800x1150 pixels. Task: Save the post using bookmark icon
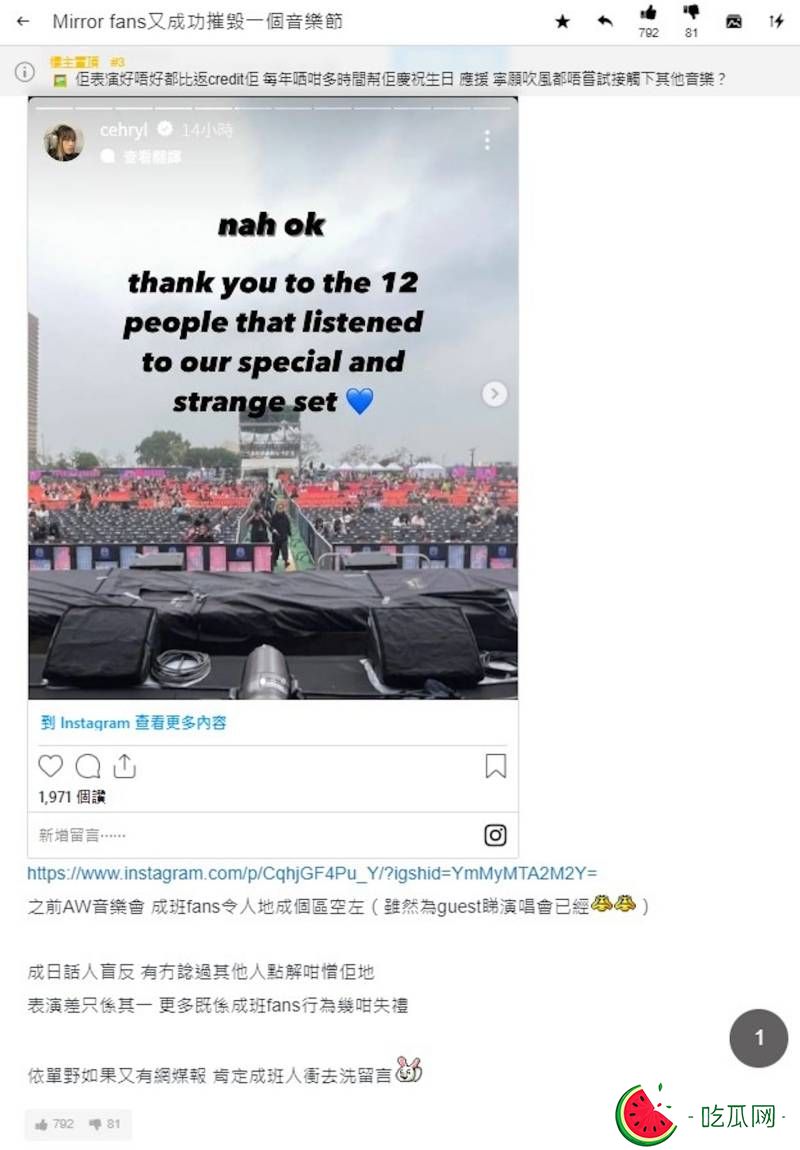(496, 766)
